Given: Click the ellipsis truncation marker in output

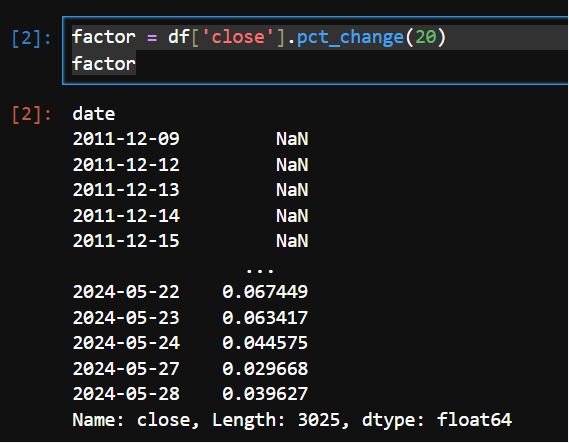Looking at the screenshot, I should pyautogui.click(x=260, y=270).
